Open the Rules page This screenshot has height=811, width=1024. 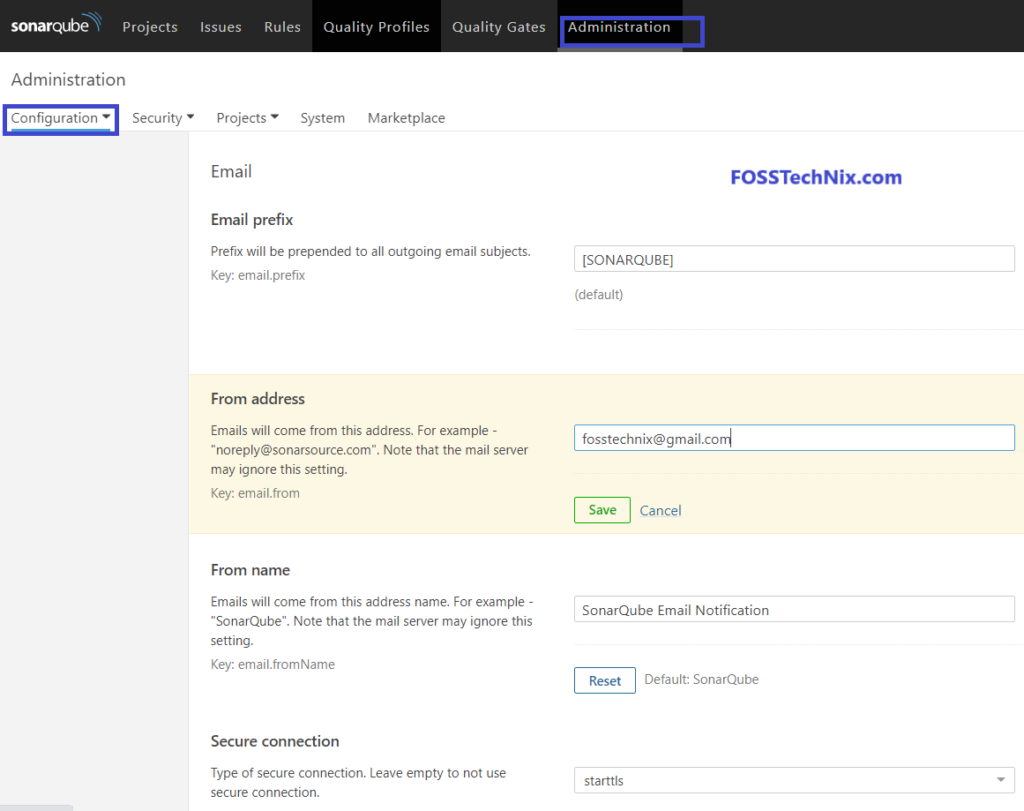click(282, 27)
